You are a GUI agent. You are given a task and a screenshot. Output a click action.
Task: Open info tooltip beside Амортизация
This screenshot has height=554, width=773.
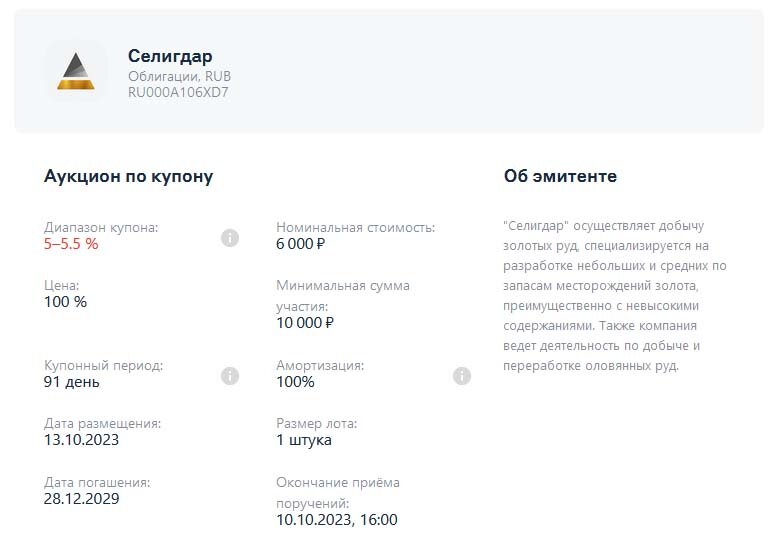coord(462,376)
